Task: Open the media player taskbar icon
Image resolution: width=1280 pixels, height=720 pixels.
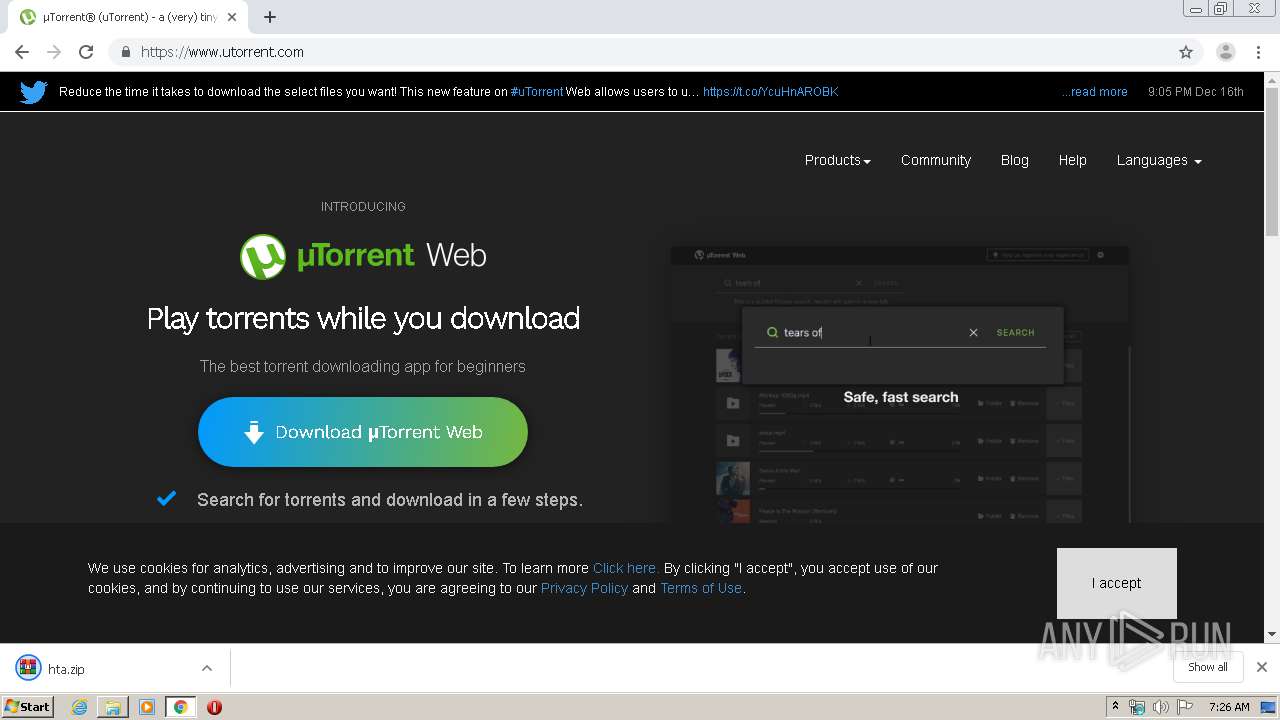Action: click(x=147, y=707)
